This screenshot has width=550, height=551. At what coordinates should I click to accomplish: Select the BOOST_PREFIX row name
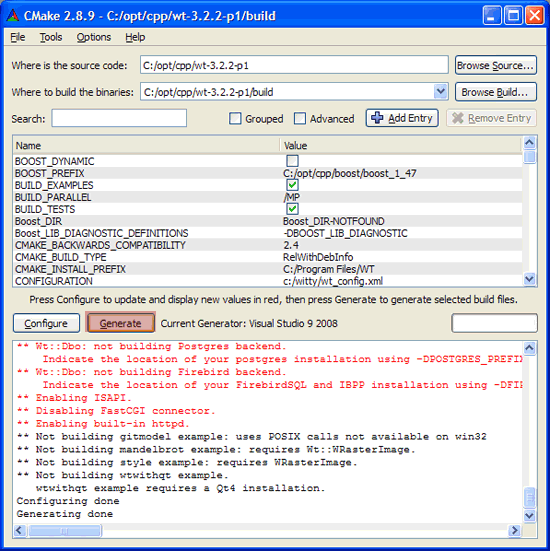[50, 173]
